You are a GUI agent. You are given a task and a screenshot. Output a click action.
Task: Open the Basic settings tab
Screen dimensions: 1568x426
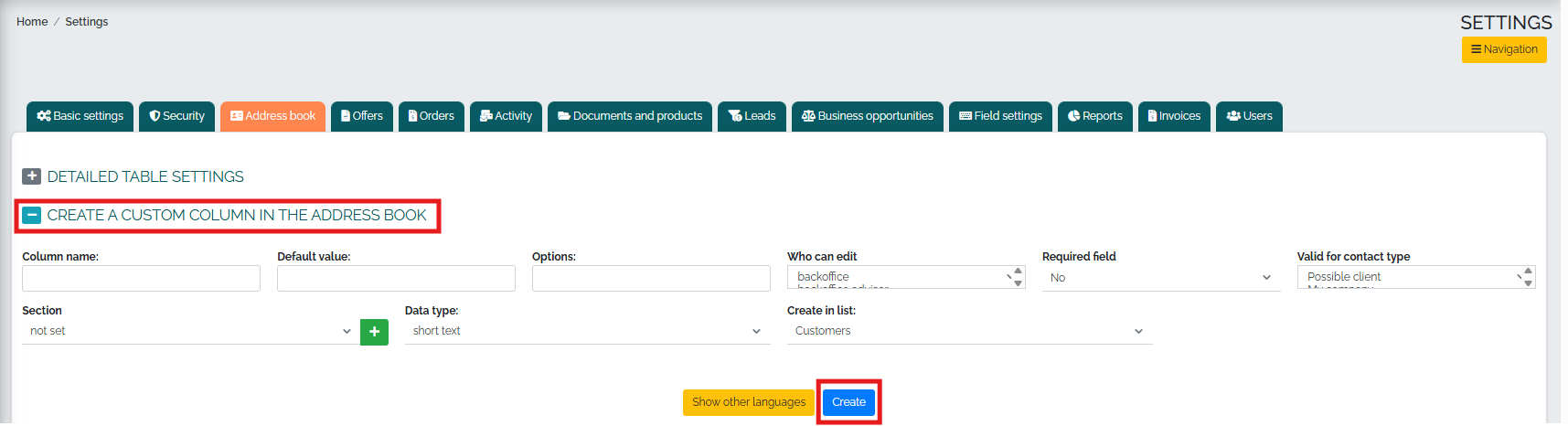(80, 116)
